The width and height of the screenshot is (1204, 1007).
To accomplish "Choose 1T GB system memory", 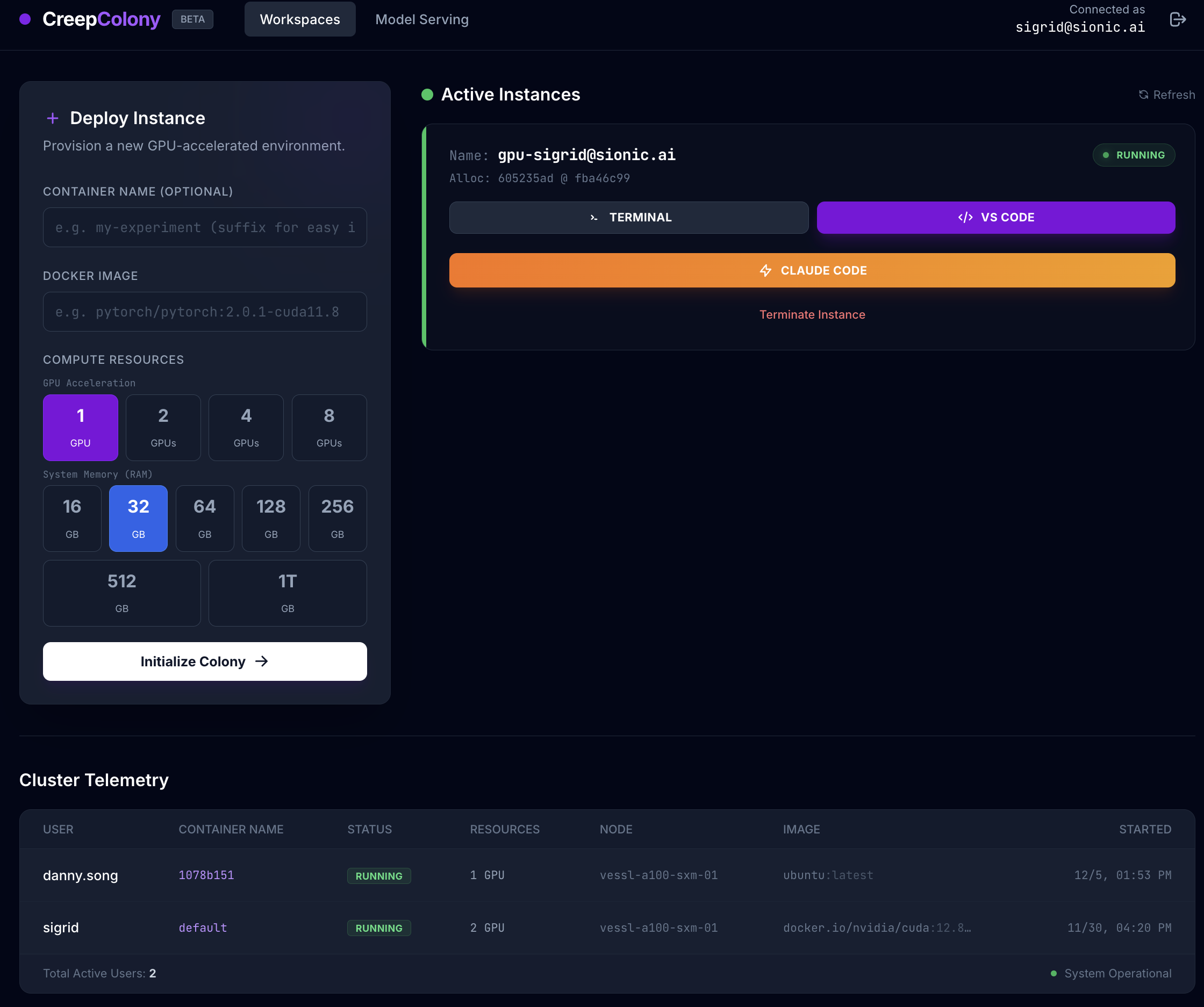I will [x=287, y=593].
